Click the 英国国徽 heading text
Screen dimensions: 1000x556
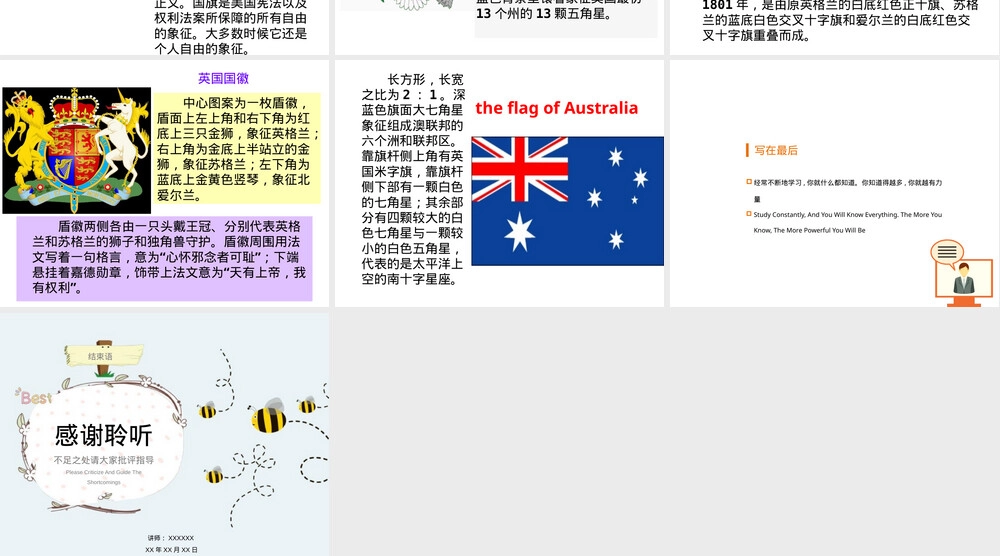[223, 78]
